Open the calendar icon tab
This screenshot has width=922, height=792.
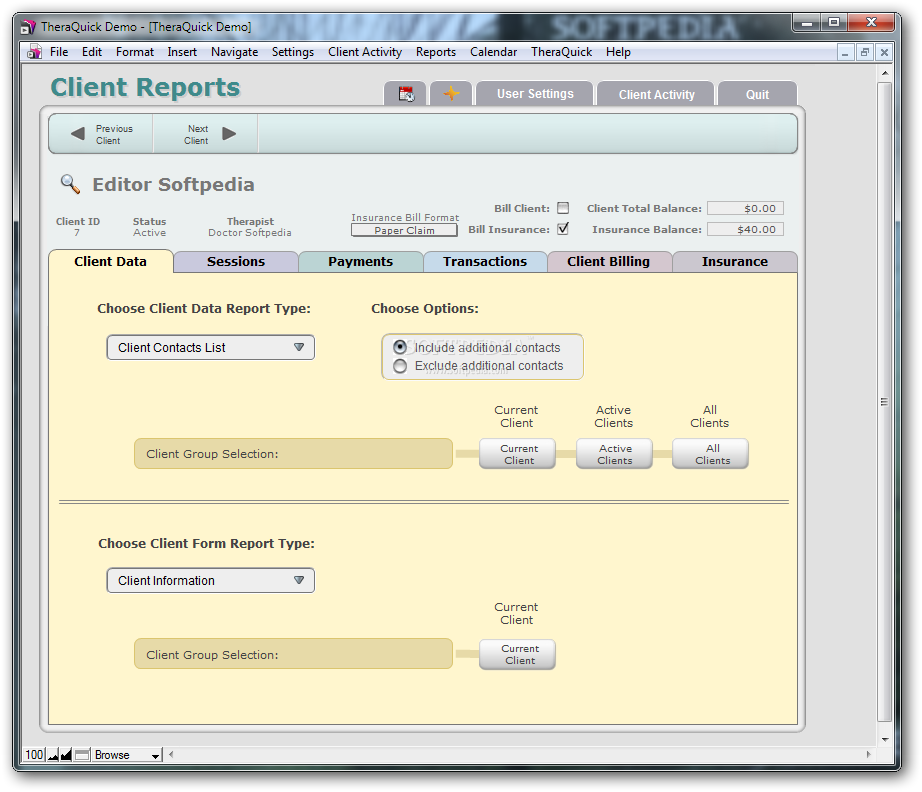click(406, 94)
